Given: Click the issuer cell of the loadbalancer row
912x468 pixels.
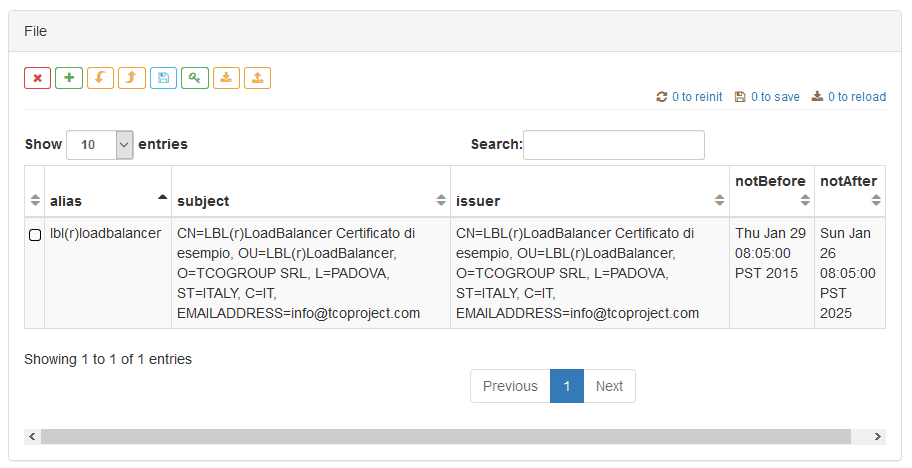Looking at the screenshot, I should coord(590,273).
